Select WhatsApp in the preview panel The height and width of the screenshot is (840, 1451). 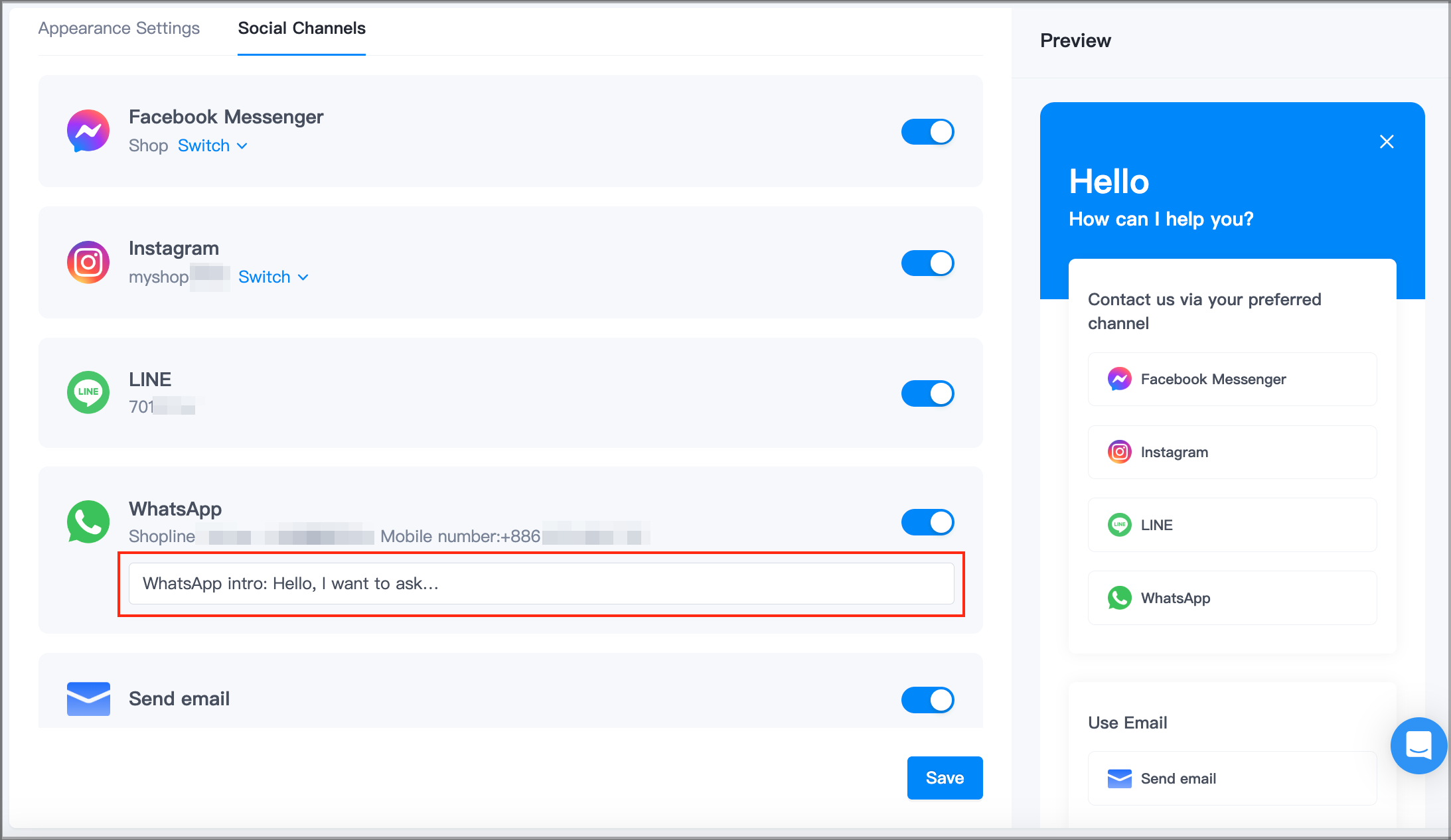pos(1231,598)
